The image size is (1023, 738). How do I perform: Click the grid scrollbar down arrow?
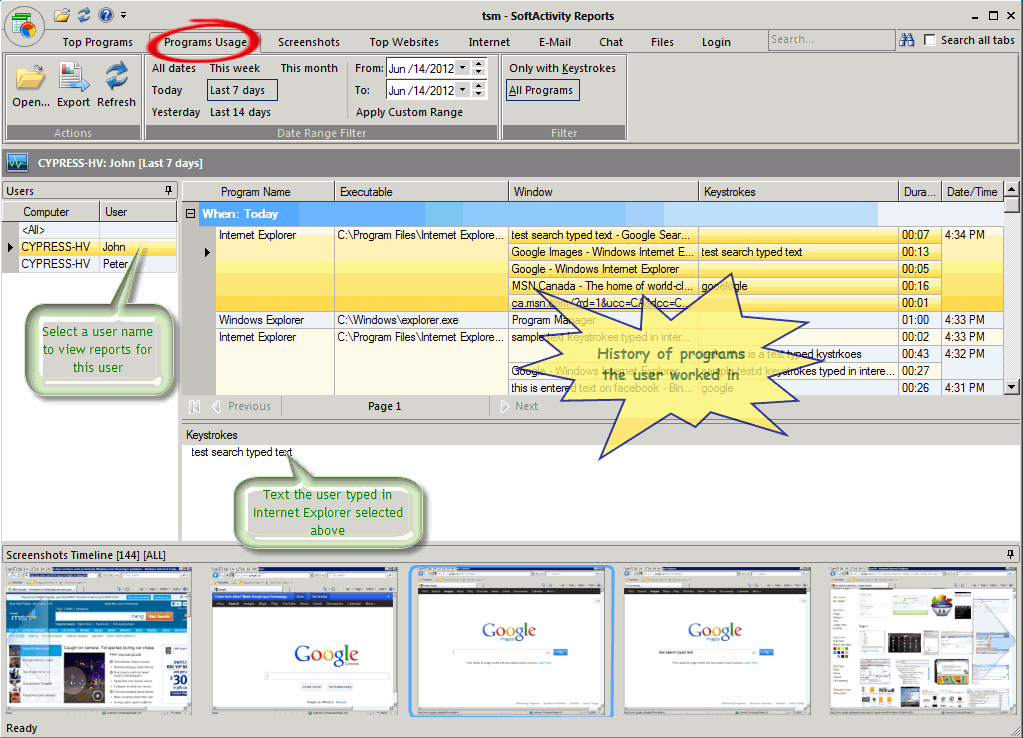1012,387
